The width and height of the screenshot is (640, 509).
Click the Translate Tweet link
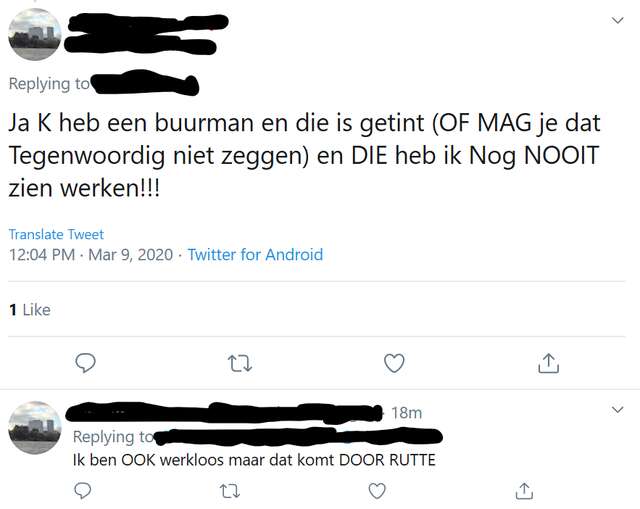(x=56, y=234)
